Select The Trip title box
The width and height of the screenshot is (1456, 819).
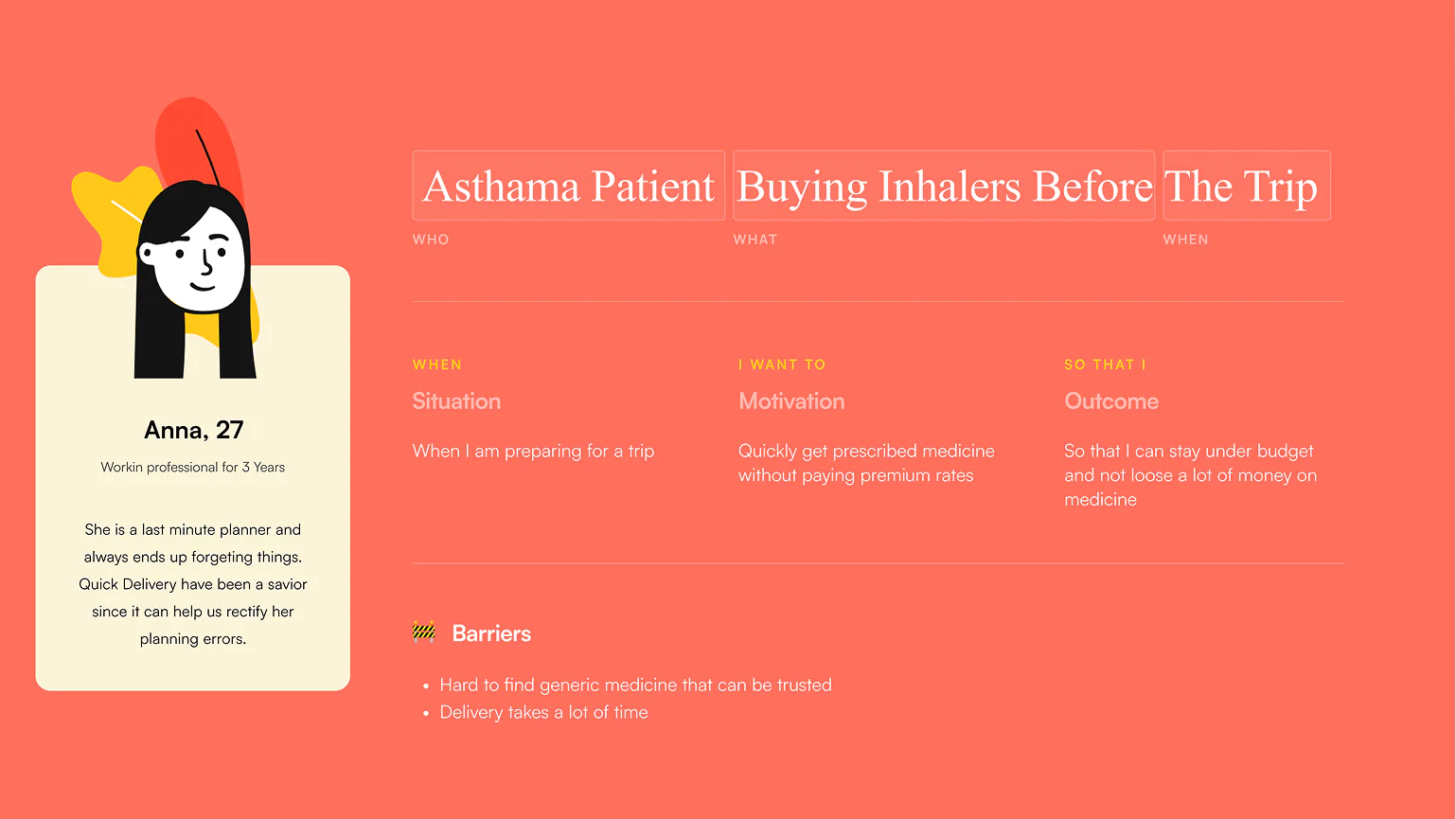[x=1247, y=186]
